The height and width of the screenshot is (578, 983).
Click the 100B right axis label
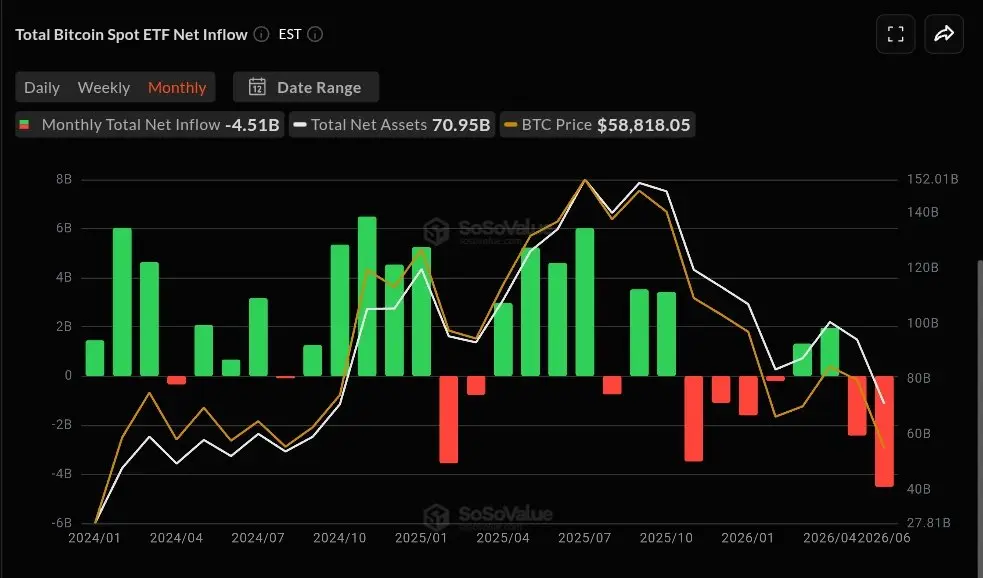pos(922,323)
